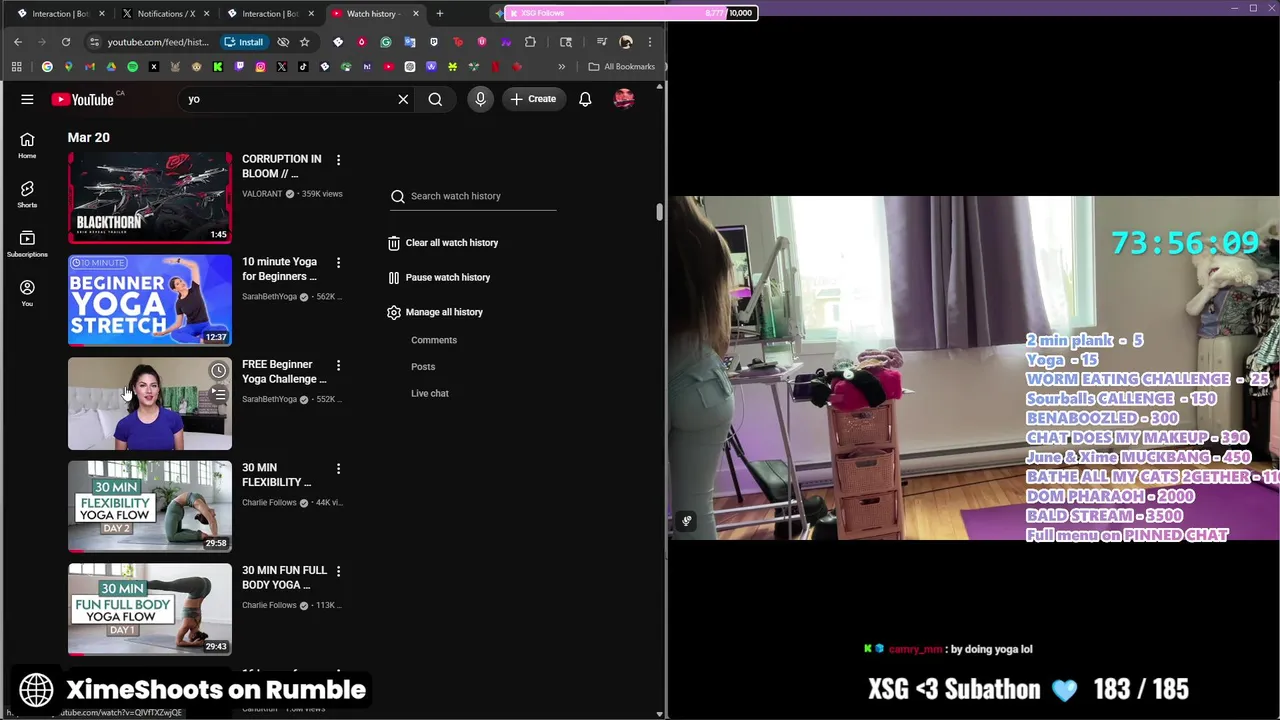Open the Google Drive bookmark
The width and height of the screenshot is (1280, 720).
pos(111,67)
